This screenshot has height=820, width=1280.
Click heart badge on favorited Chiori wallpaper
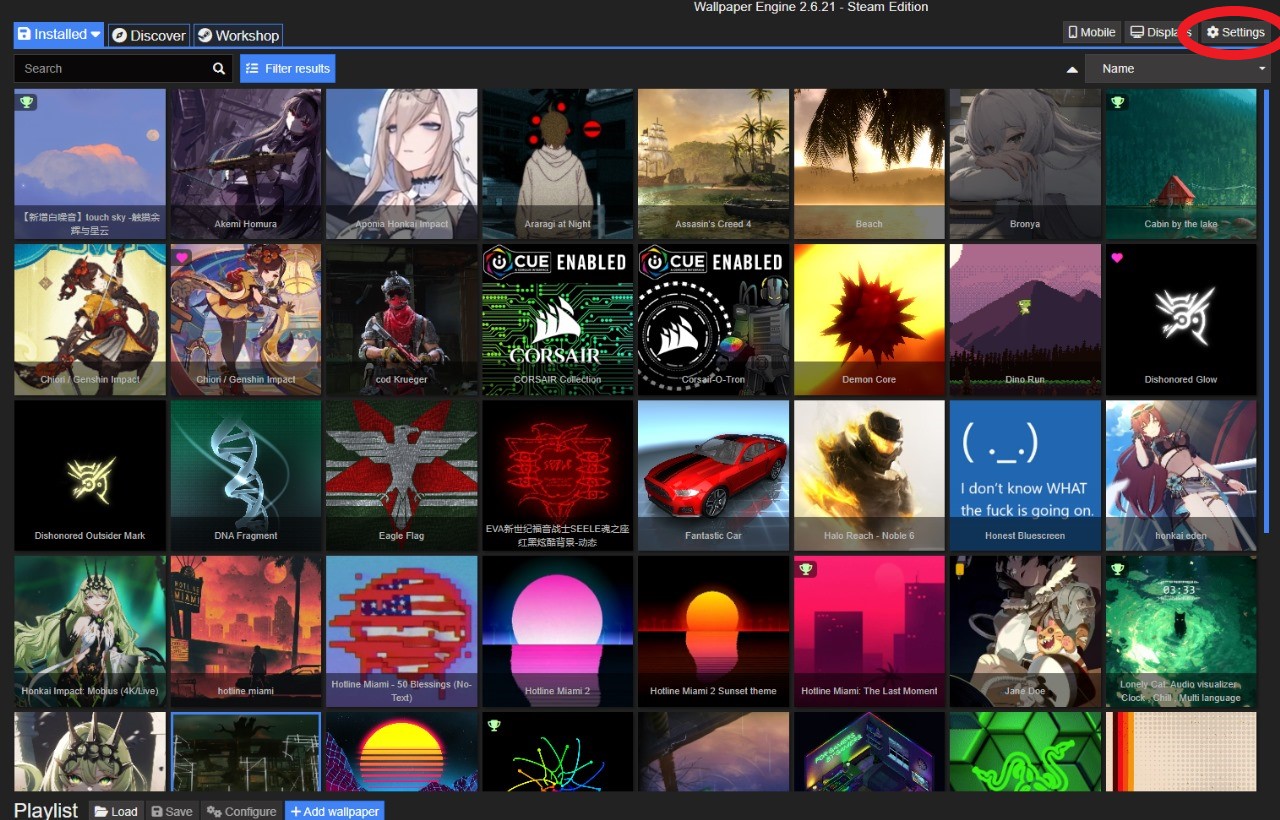pyautogui.click(x=182, y=258)
